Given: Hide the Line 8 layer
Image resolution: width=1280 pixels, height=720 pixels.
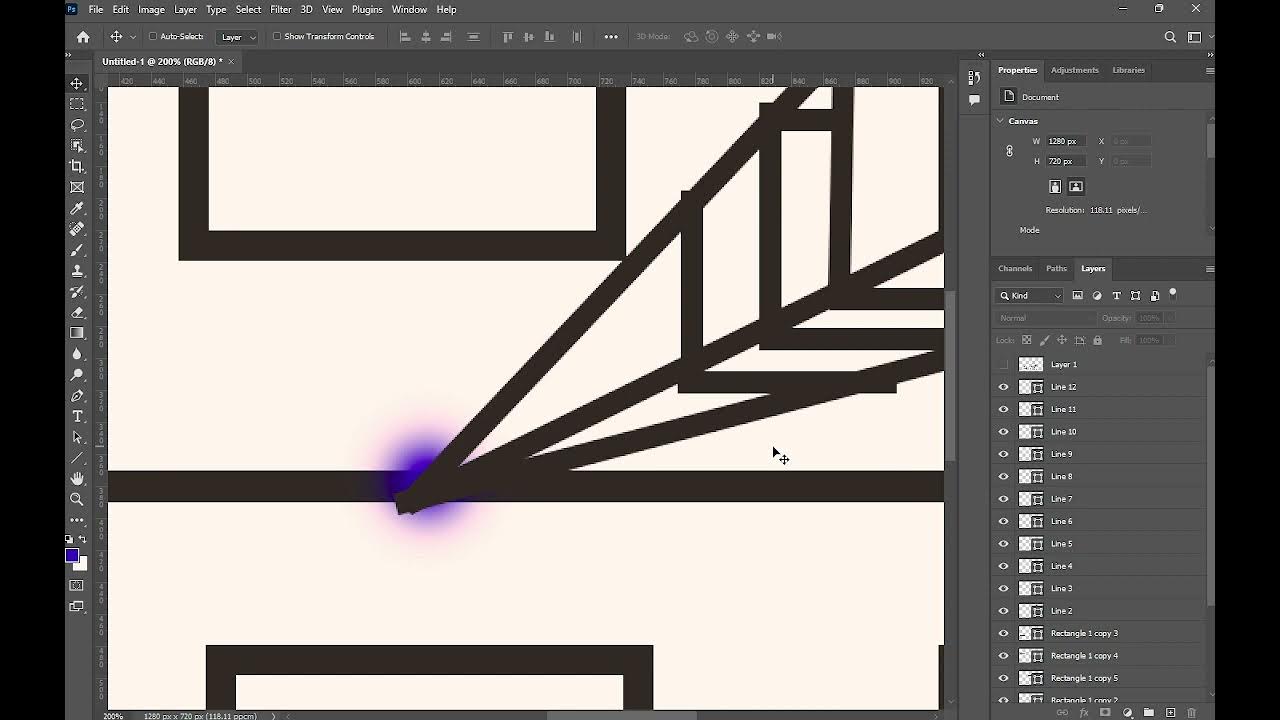Looking at the screenshot, I should click(x=1004, y=477).
